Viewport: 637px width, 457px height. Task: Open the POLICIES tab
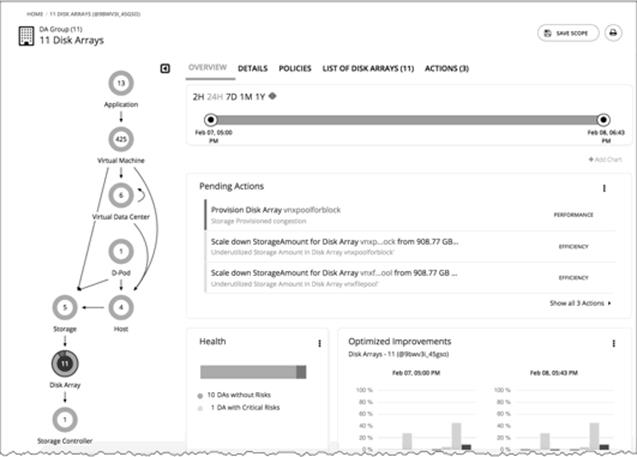point(295,68)
